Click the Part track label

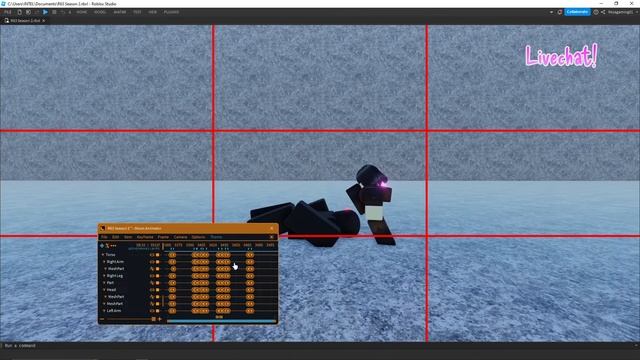[110, 282]
